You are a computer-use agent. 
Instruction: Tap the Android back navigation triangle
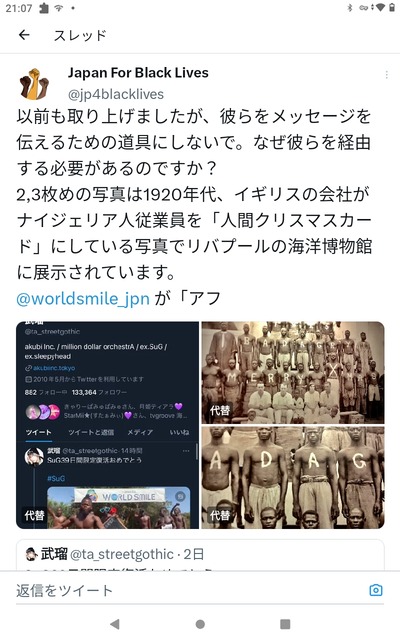pos(115,624)
